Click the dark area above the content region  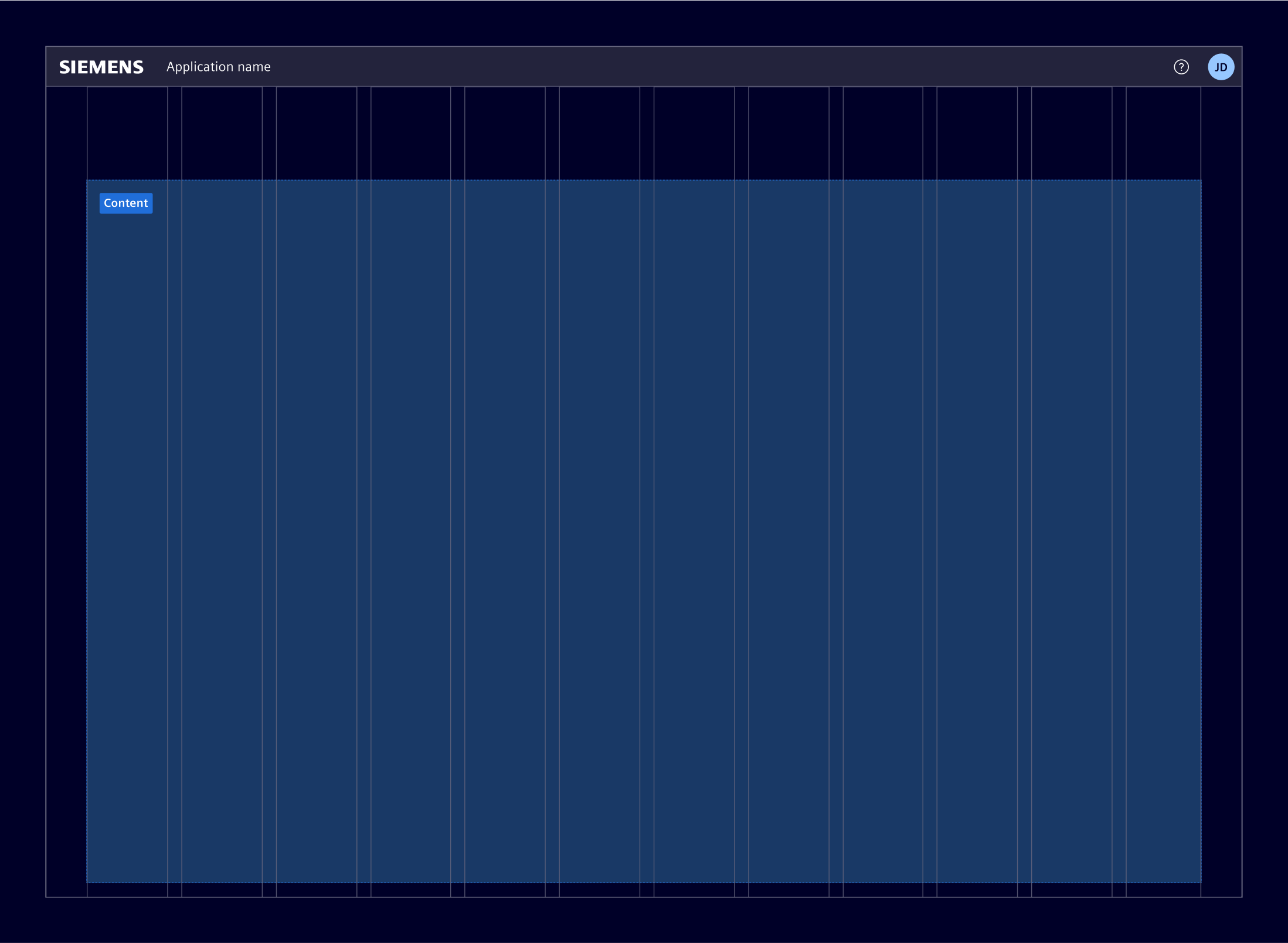pyautogui.click(x=645, y=132)
